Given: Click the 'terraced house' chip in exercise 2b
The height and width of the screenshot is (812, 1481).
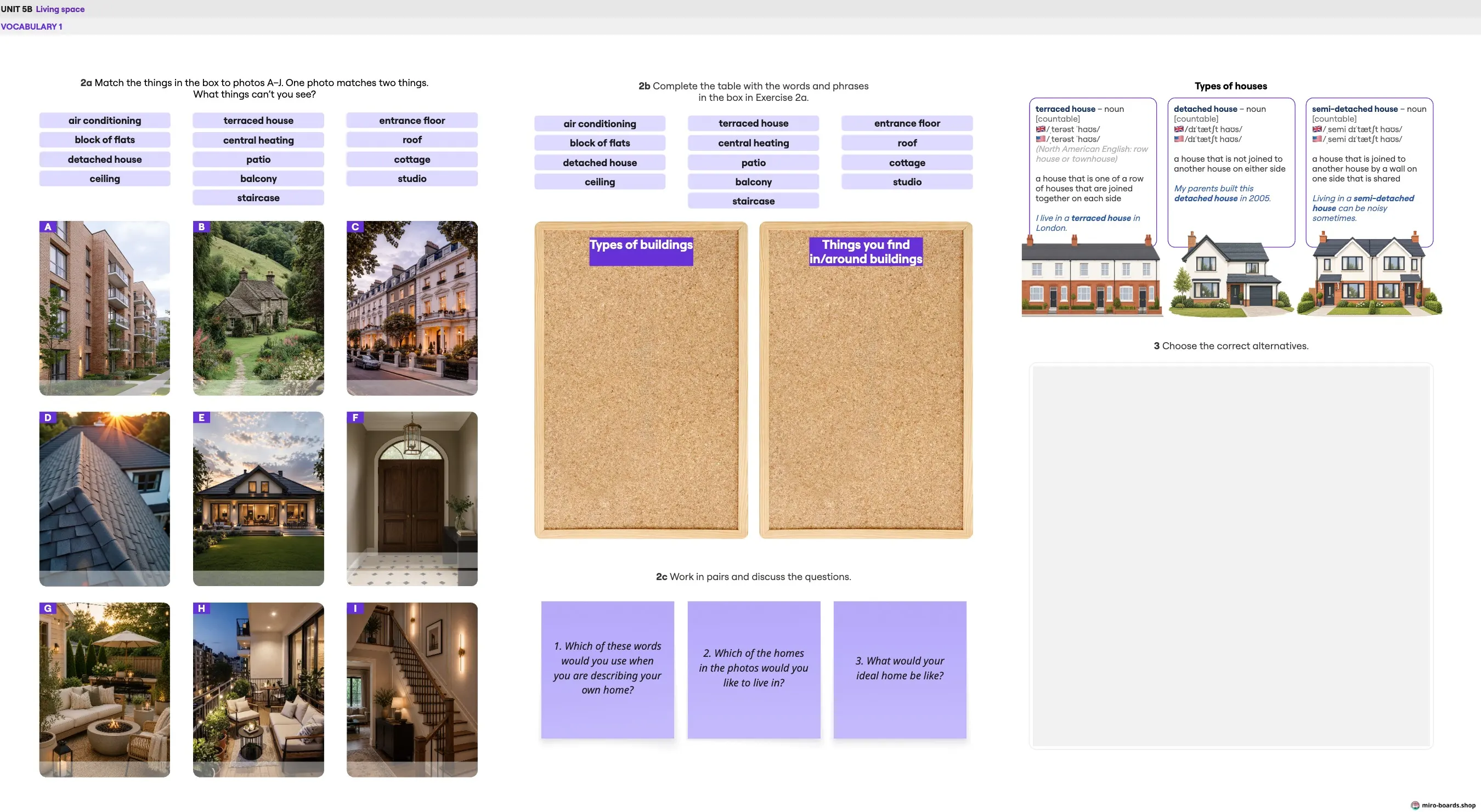Looking at the screenshot, I should pyautogui.click(x=753, y=123).
